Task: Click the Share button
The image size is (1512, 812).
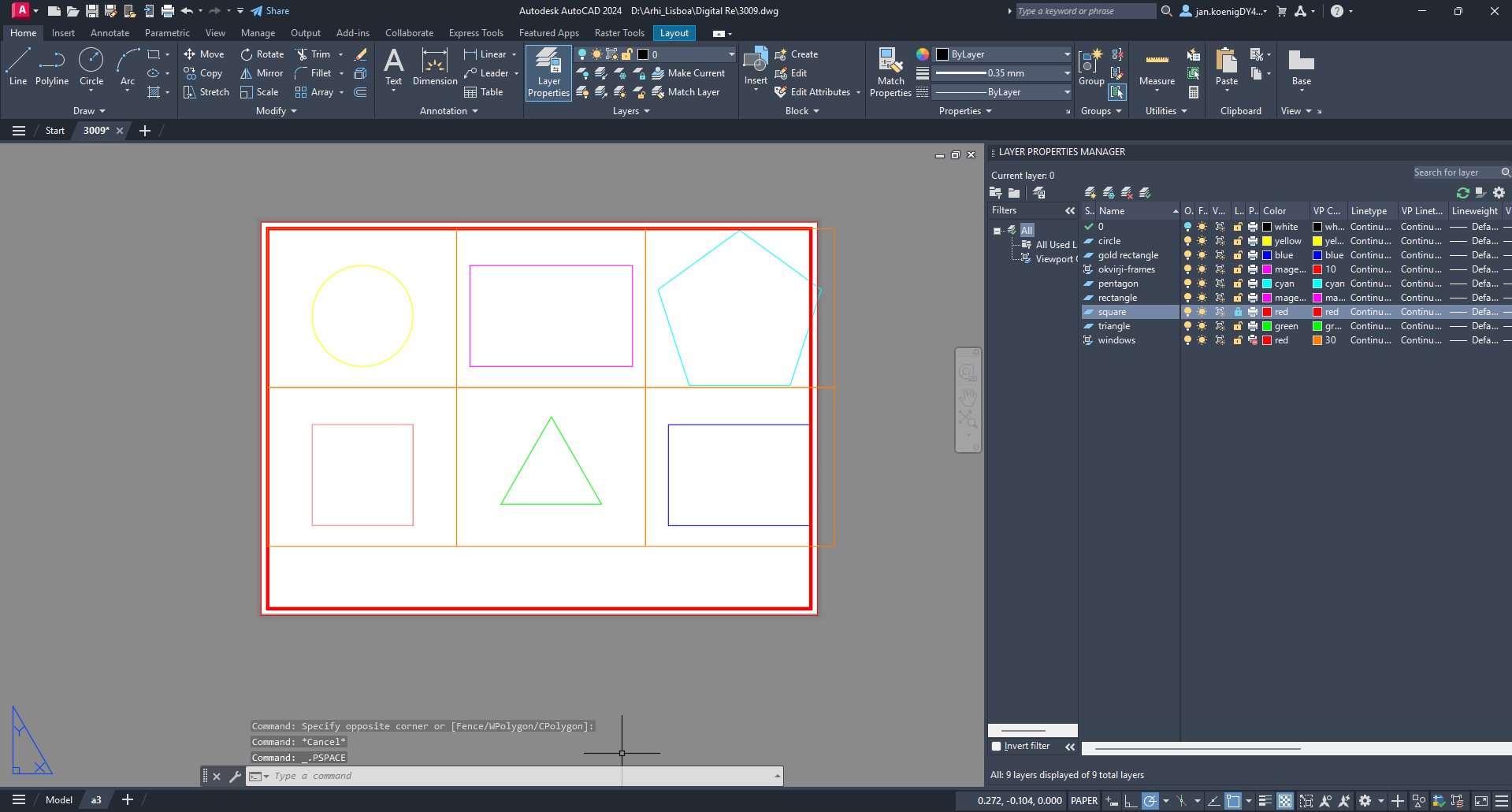Action: coord(270,11)
